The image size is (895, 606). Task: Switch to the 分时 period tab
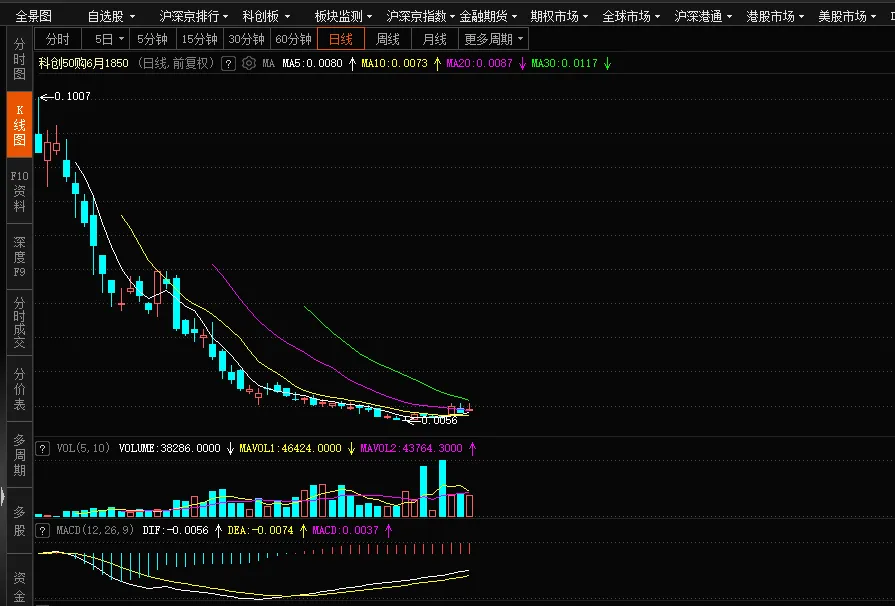coord(58,39)
